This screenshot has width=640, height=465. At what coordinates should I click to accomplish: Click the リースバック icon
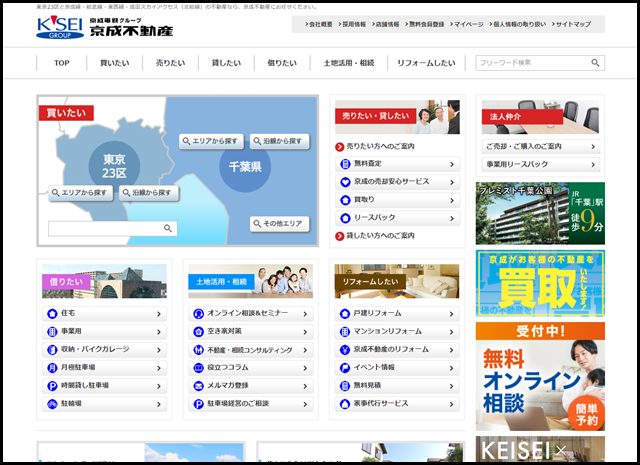[345, 218]
